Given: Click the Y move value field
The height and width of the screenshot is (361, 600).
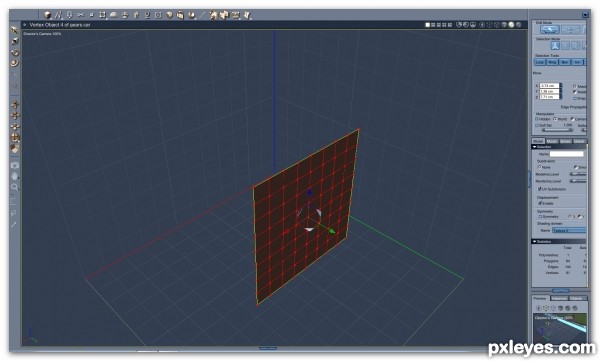Looking at the screenshot, I should pyautogui.click(x=549, y=91).
